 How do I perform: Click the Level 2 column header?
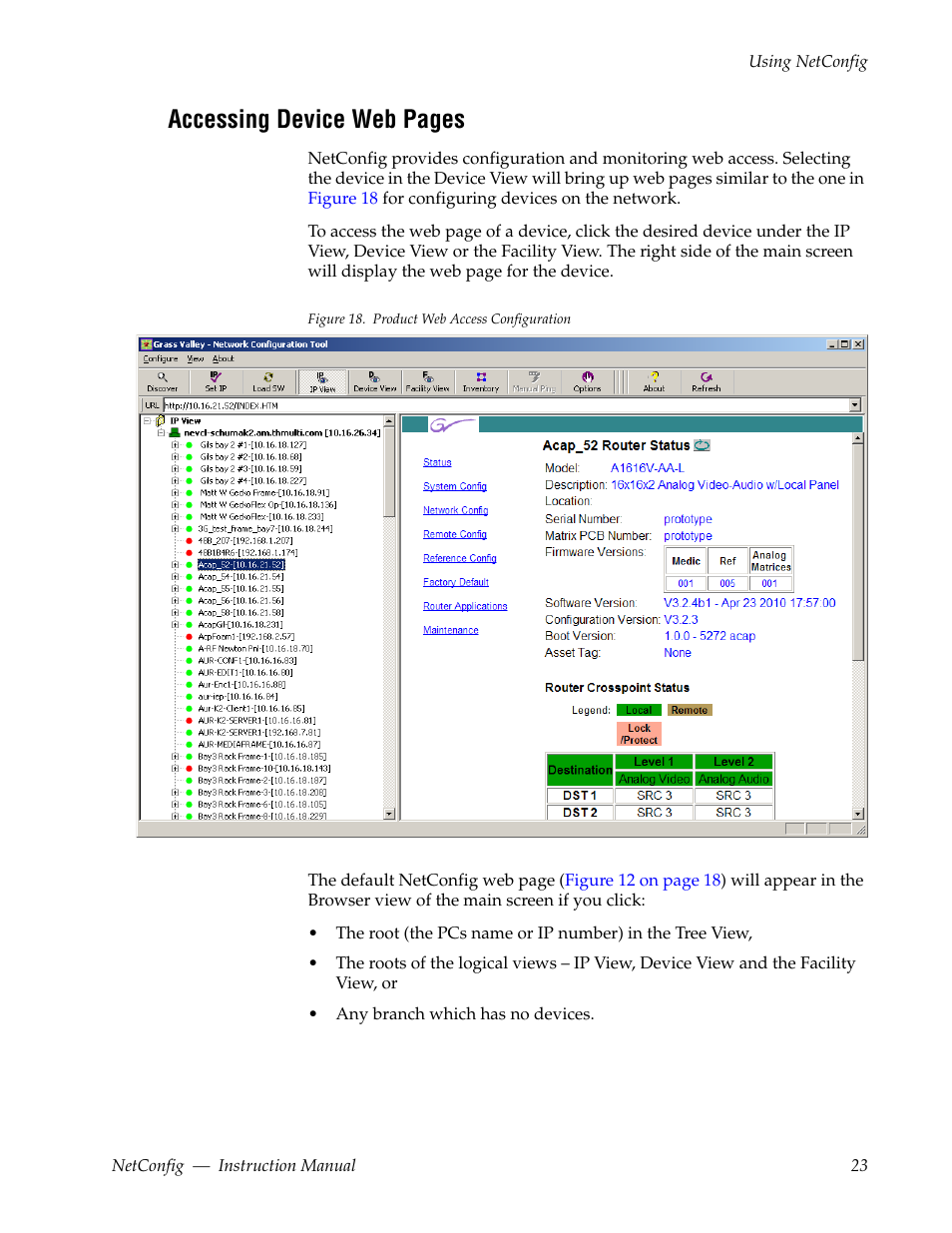pyautogui.click(x=734, y=762)
